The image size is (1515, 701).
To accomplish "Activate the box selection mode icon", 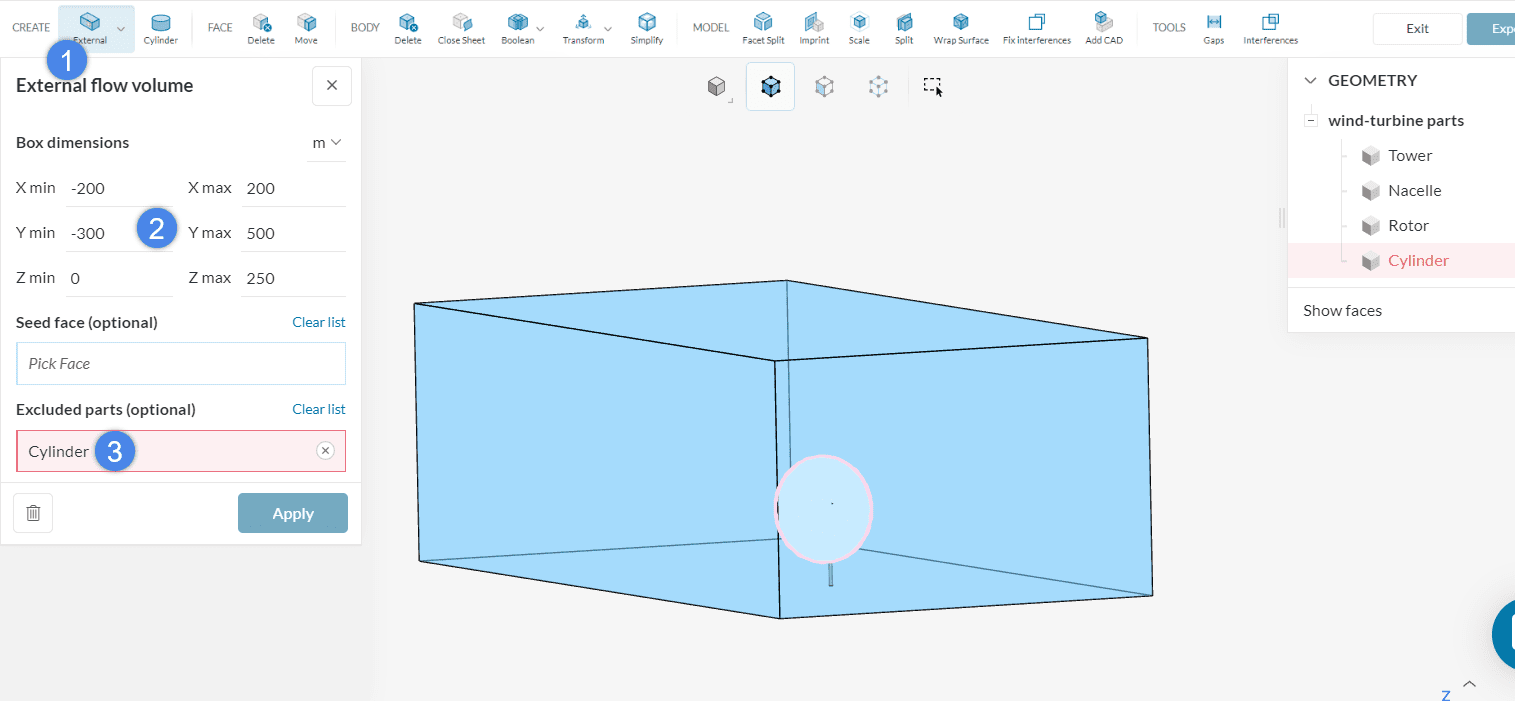I will (x=931, y=86).
